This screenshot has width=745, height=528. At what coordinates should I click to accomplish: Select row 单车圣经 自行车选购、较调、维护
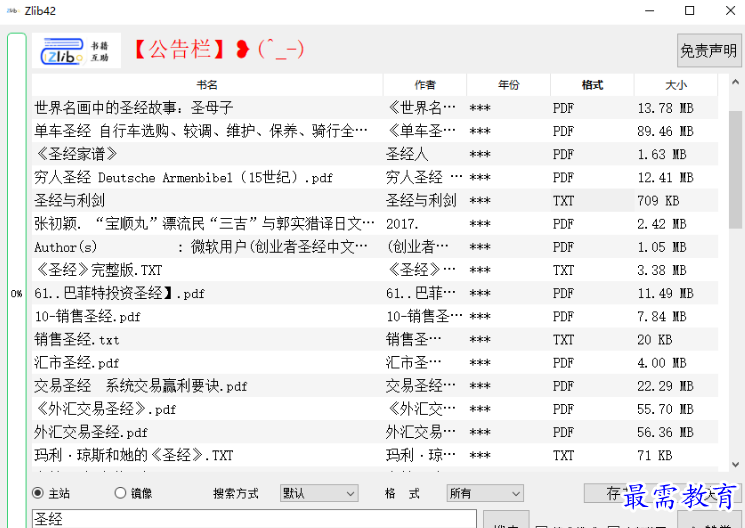tap(375, 131)
